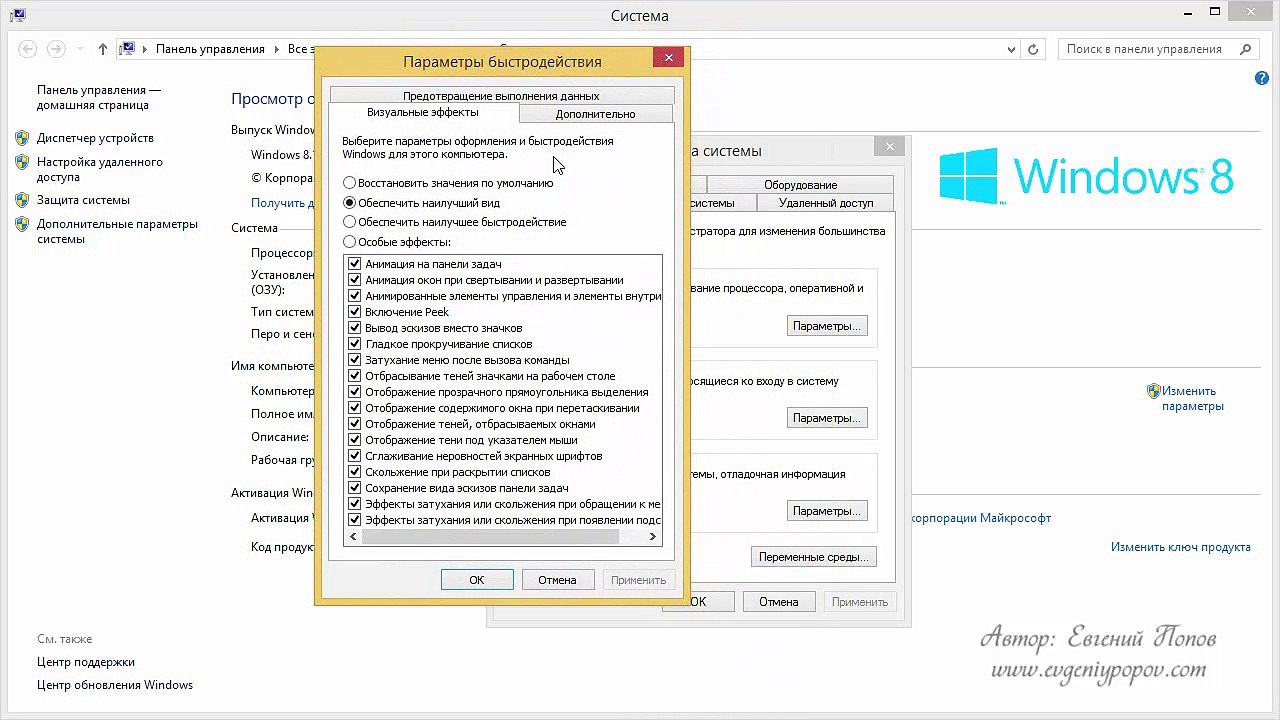Open Дополнительные параметры системы link
Screen dimensions: 1280x720
click(117, 232)
